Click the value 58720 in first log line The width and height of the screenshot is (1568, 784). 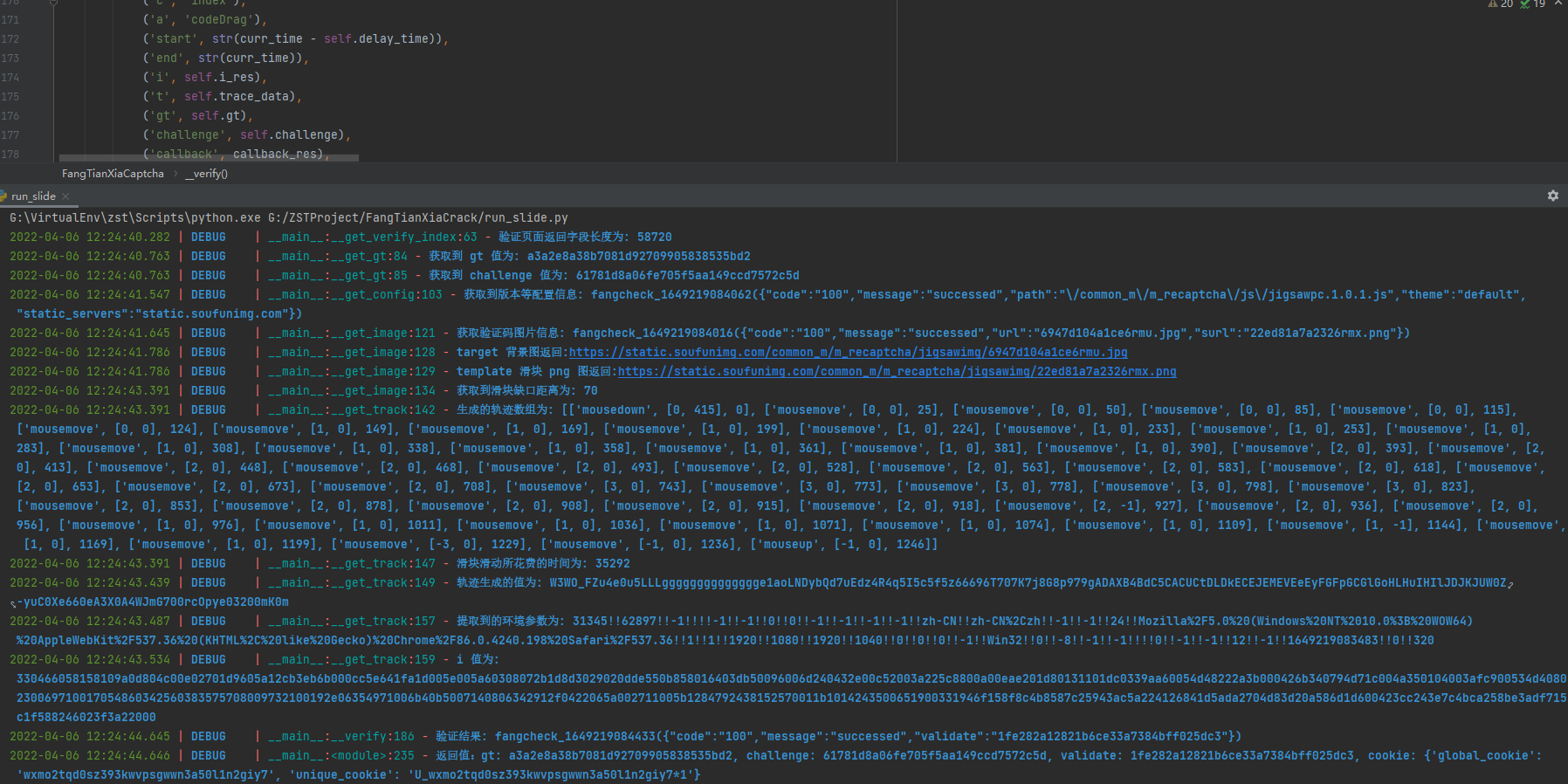[654, 237]
